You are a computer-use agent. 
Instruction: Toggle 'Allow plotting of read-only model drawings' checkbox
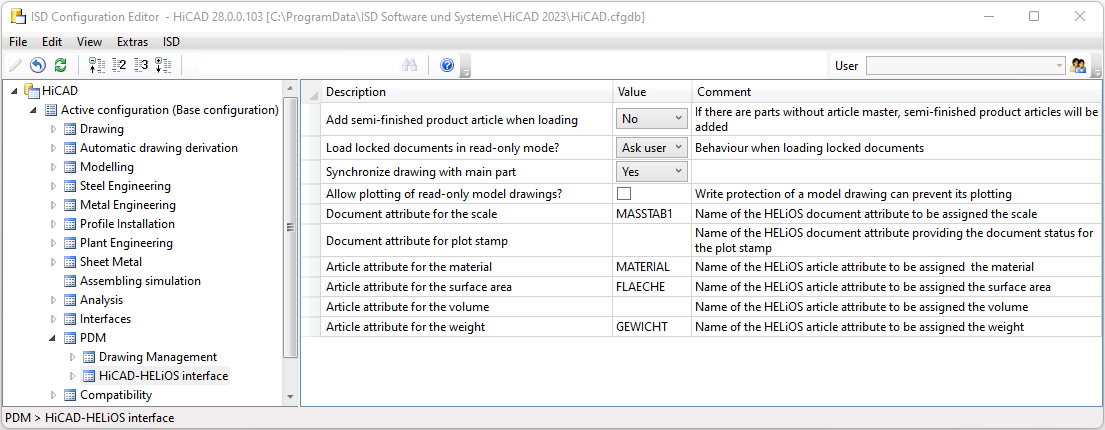[624, 194]
